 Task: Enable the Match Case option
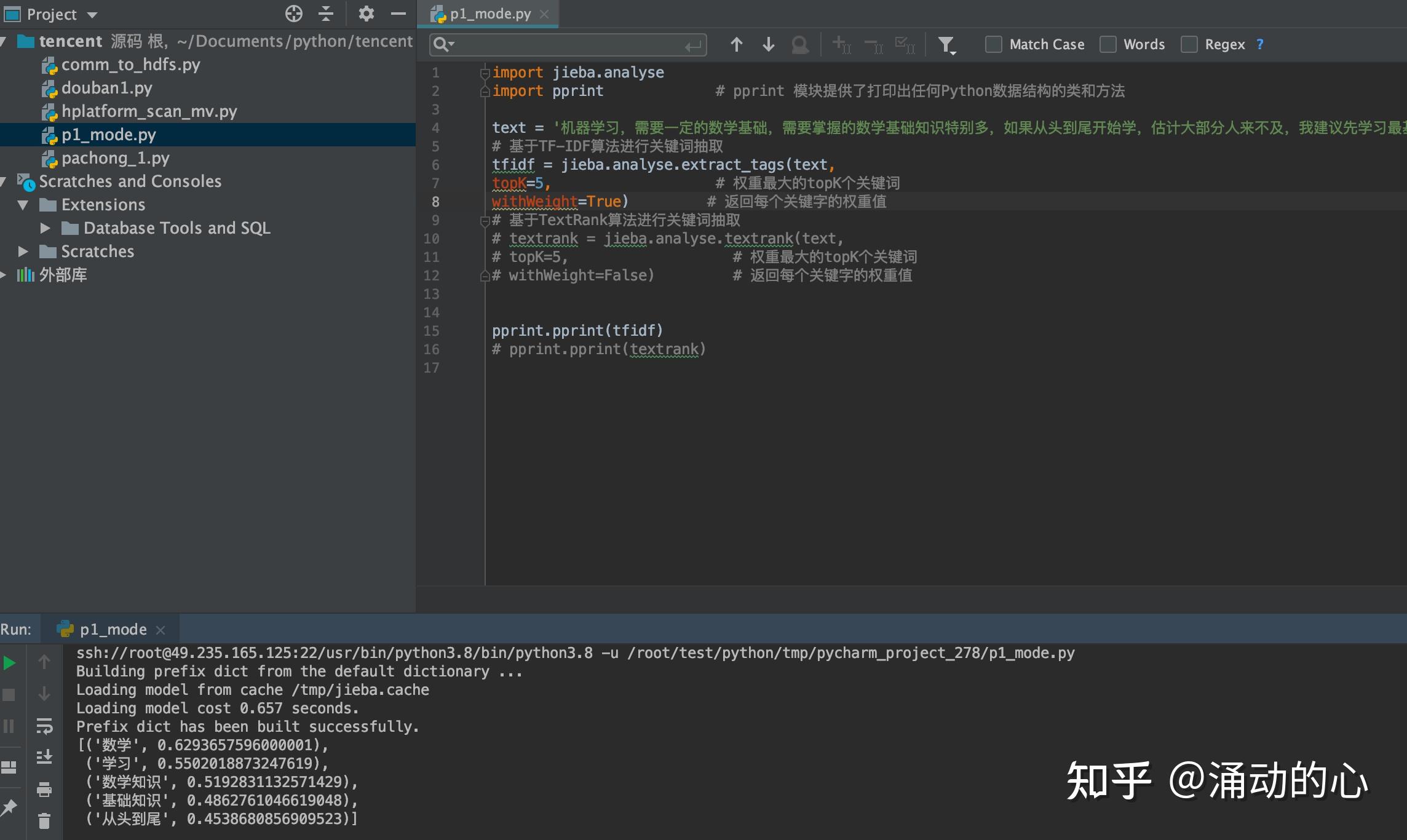[994, 44]
